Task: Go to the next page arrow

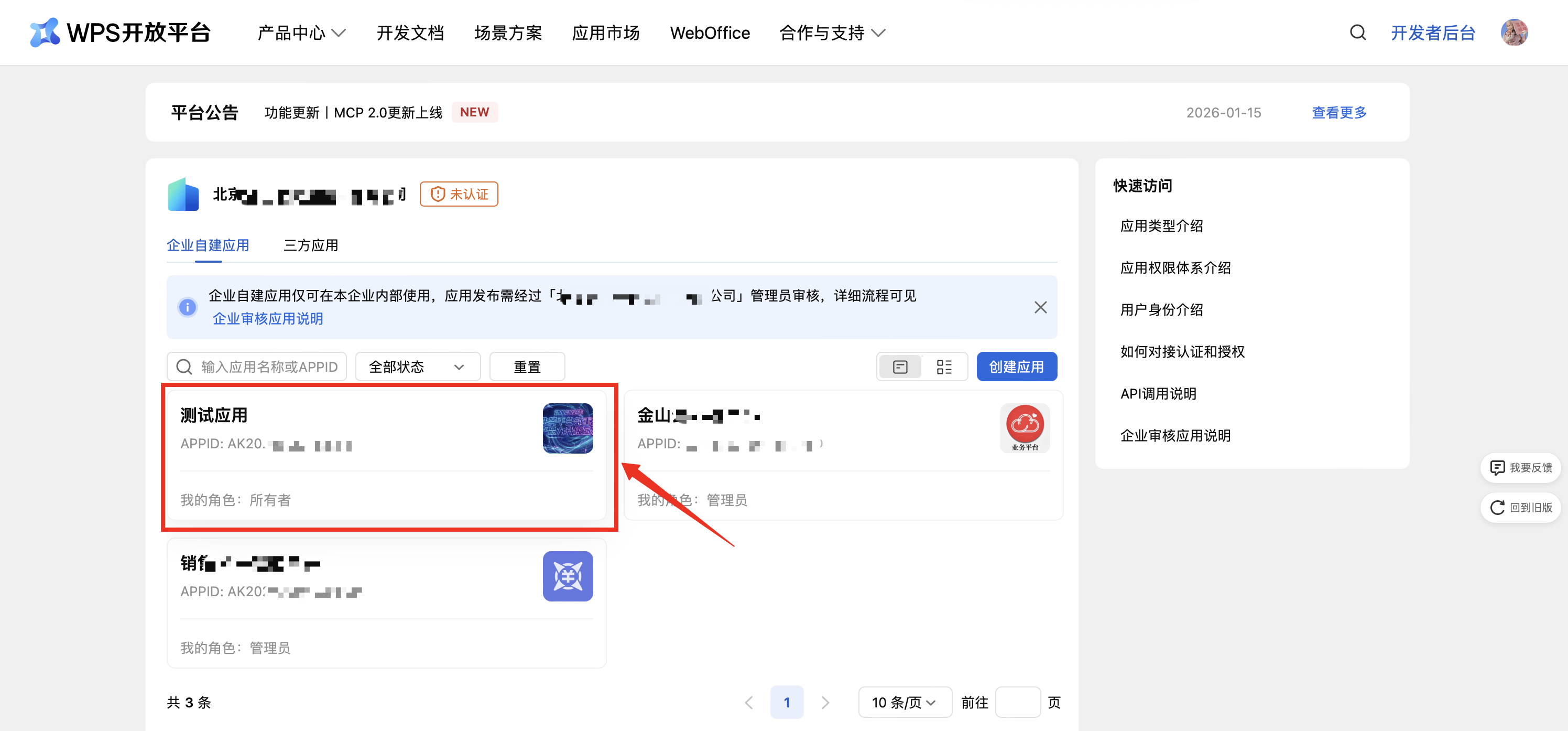Action: [x=825, y=702]
